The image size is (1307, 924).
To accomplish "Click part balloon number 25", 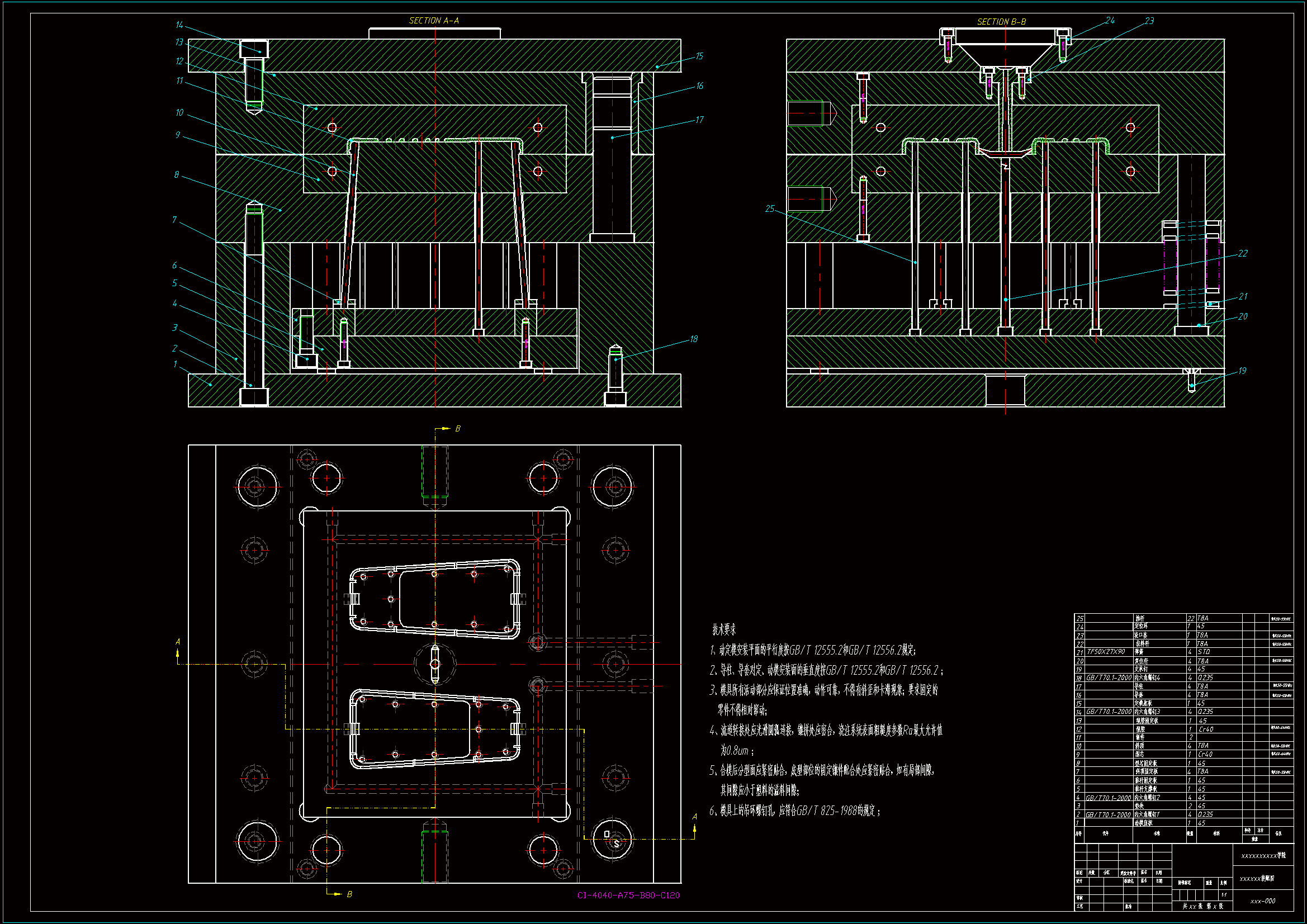I will 770,209.
